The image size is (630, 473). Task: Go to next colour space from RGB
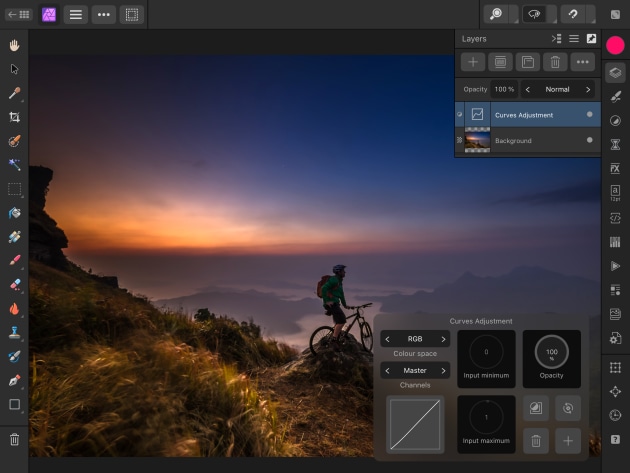pyautogui.click(x=443, y=339)
